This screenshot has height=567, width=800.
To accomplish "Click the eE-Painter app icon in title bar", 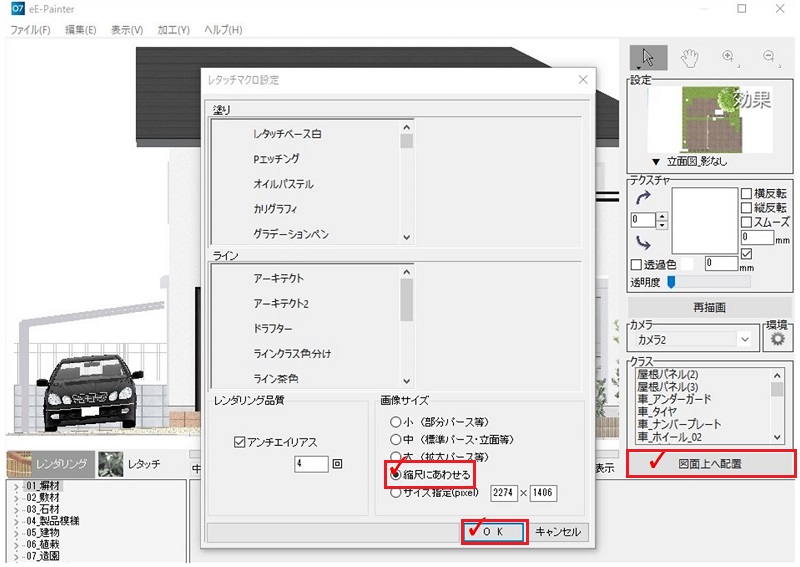I will pyautogui.click(x=17, y=8).
